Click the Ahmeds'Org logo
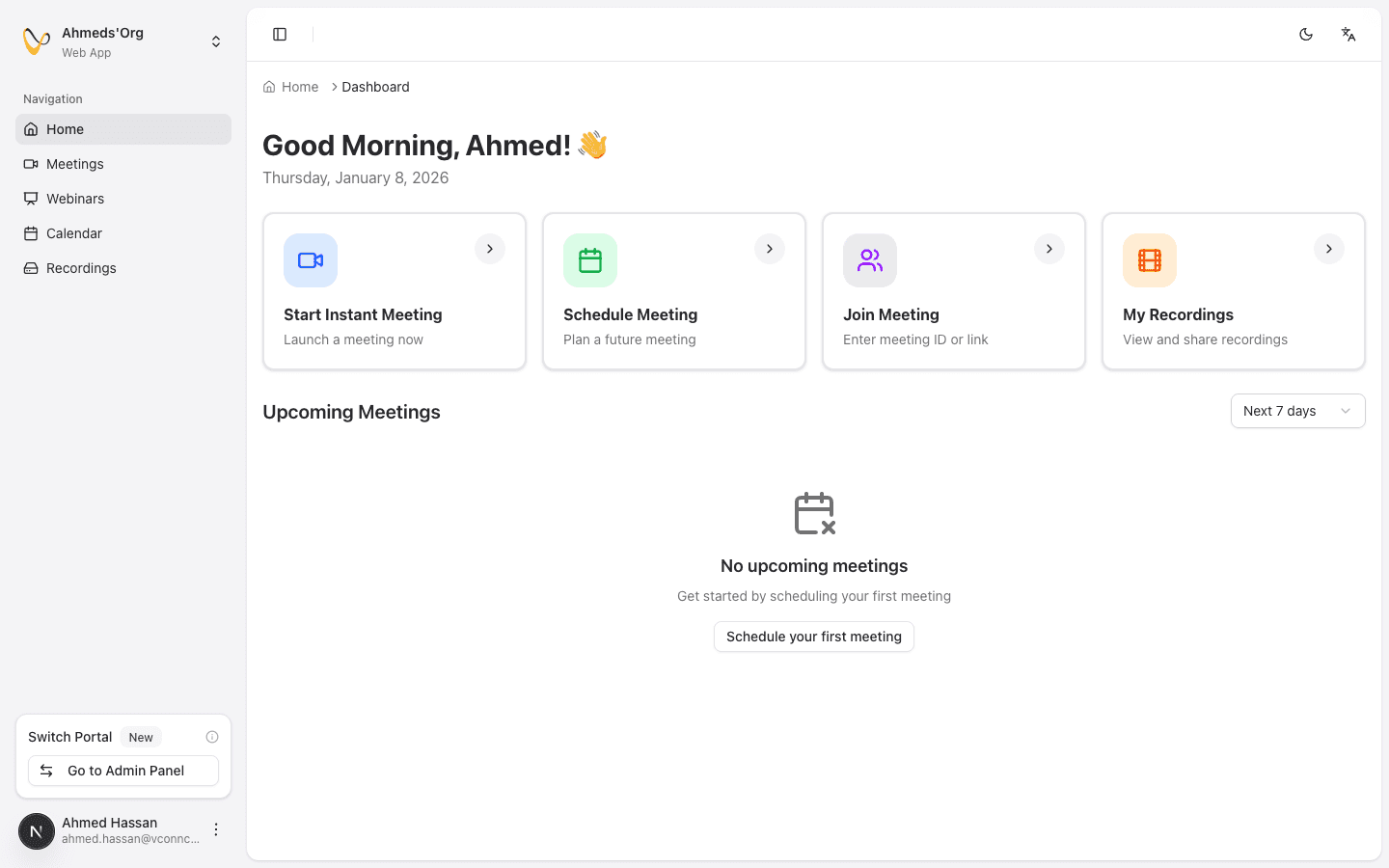 point(37,41)
